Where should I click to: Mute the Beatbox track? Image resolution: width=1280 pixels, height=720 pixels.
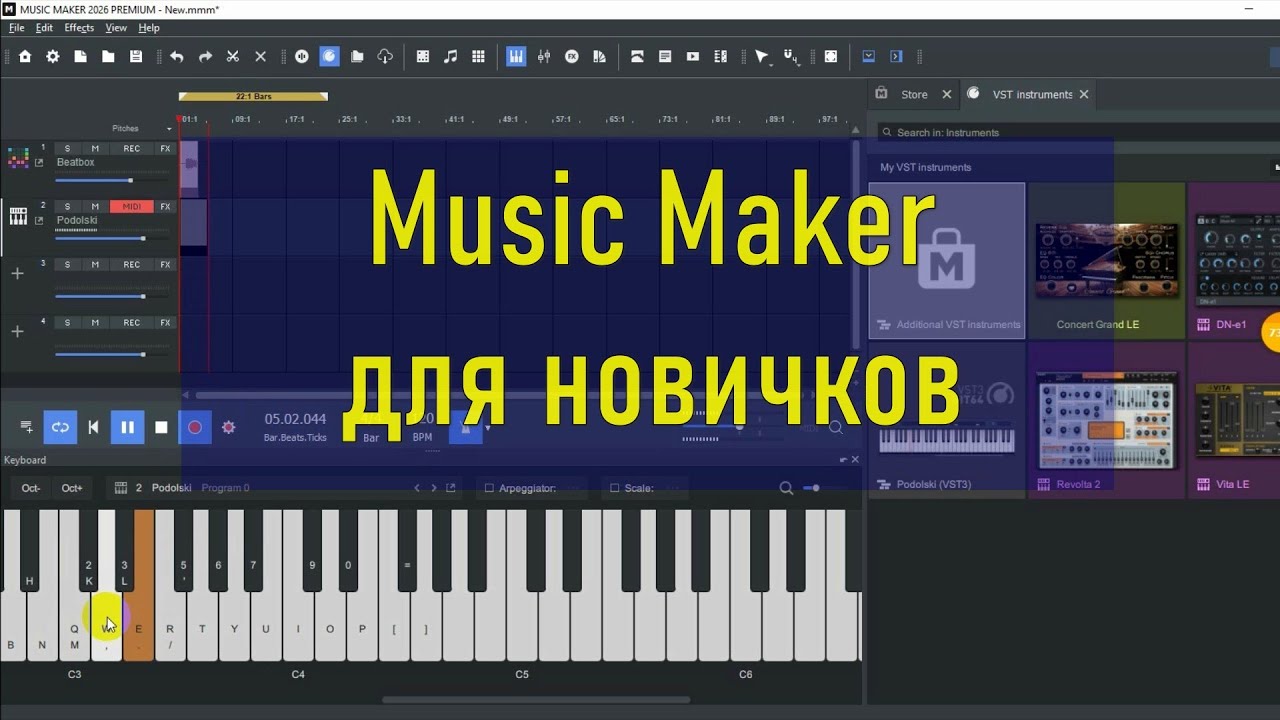[95, 149]
